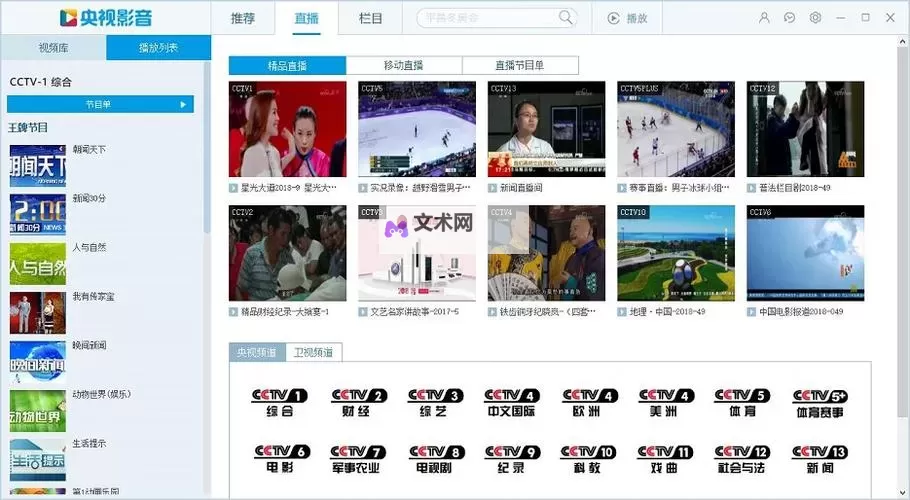910x500 pixels.
Task: Open 朝闻天下 program thumbnail in sidebar
Action: [x=38, y=166]
